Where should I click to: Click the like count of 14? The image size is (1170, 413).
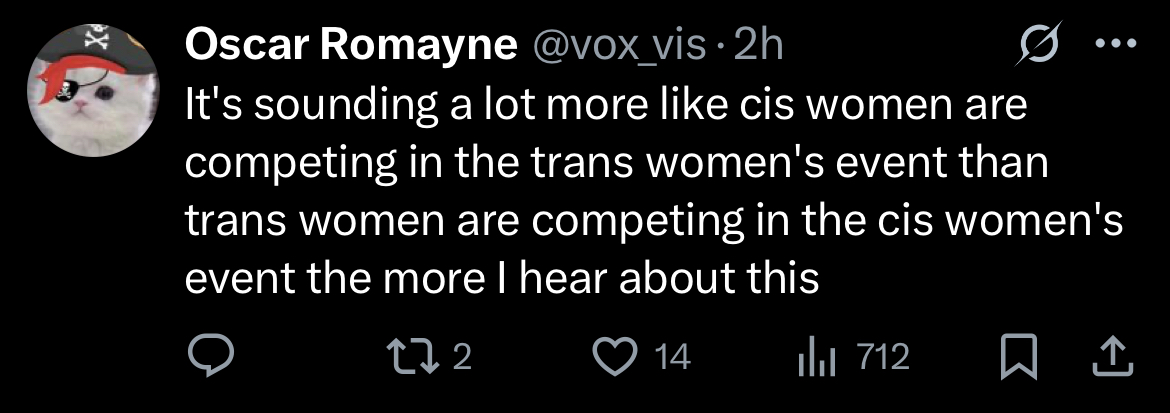point(674,358)
